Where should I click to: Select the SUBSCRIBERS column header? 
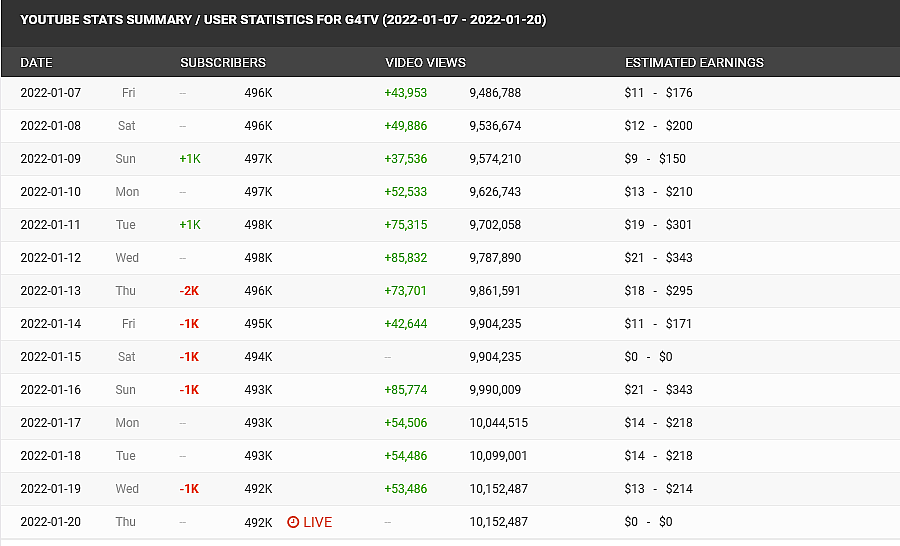[x=223, y=62]
